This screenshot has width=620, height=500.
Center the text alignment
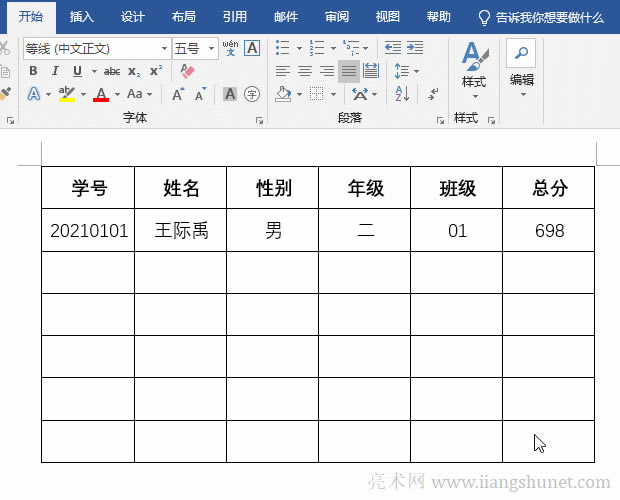point(304,71)
